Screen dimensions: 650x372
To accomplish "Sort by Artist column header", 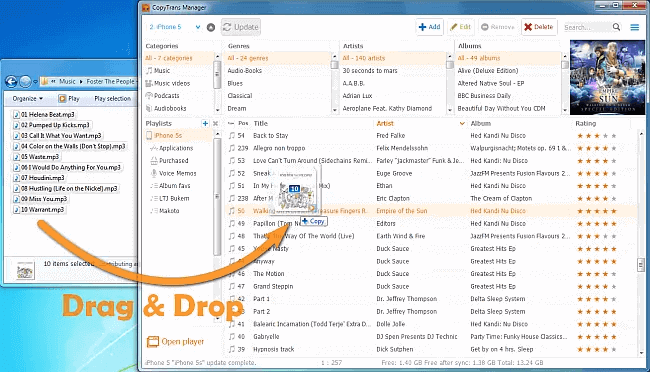I will 385,123.
